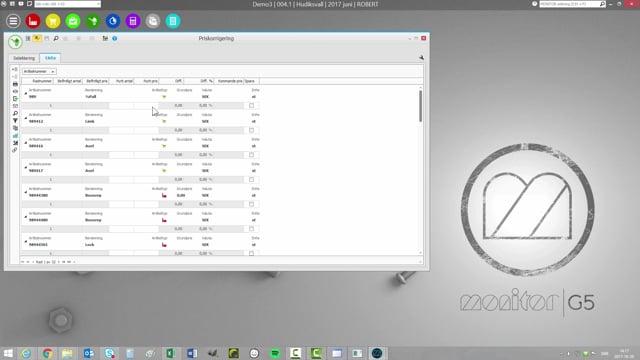Open the Artikelnummer sort dropdown

pyautogui.click(x=39, y=71)
